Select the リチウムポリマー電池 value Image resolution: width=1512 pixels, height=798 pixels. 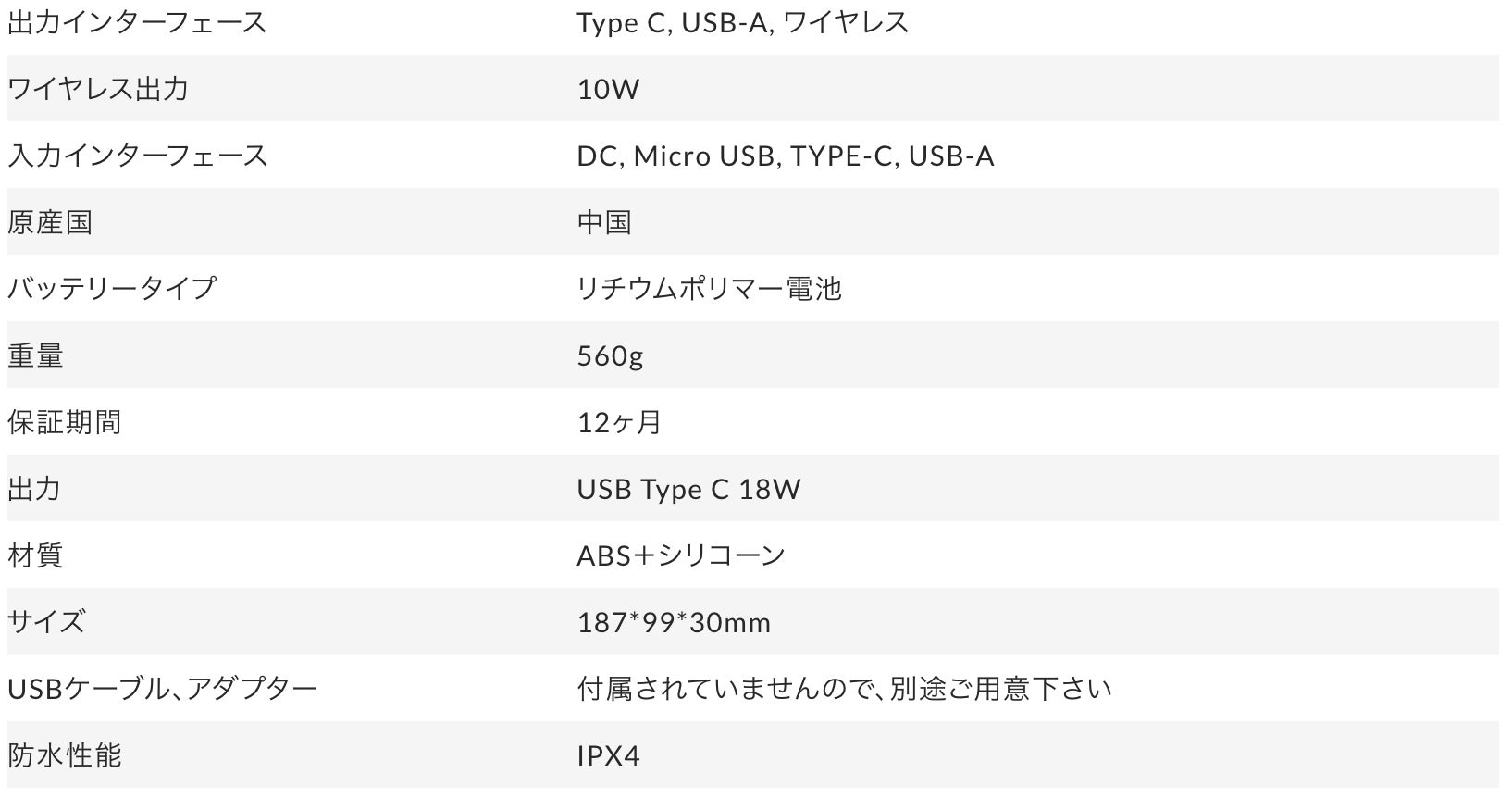click(x=709, y=289)
